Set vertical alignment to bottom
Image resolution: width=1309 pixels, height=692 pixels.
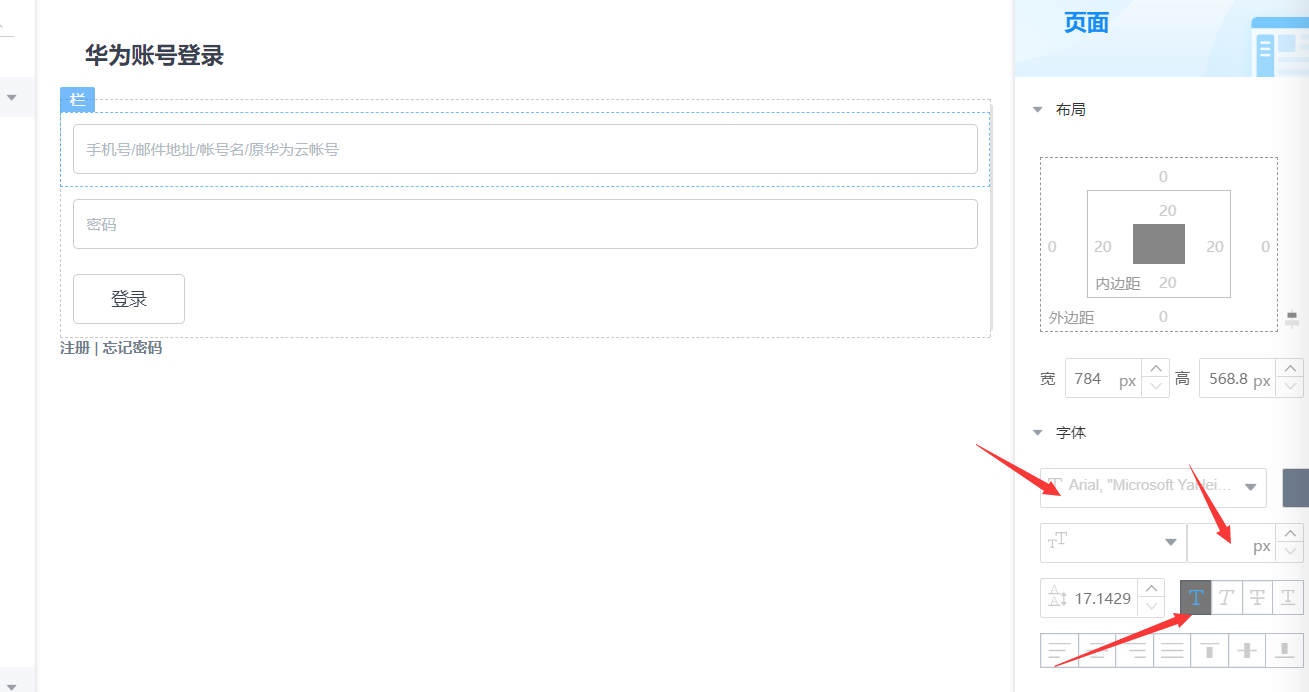[x=1285, y=651]
